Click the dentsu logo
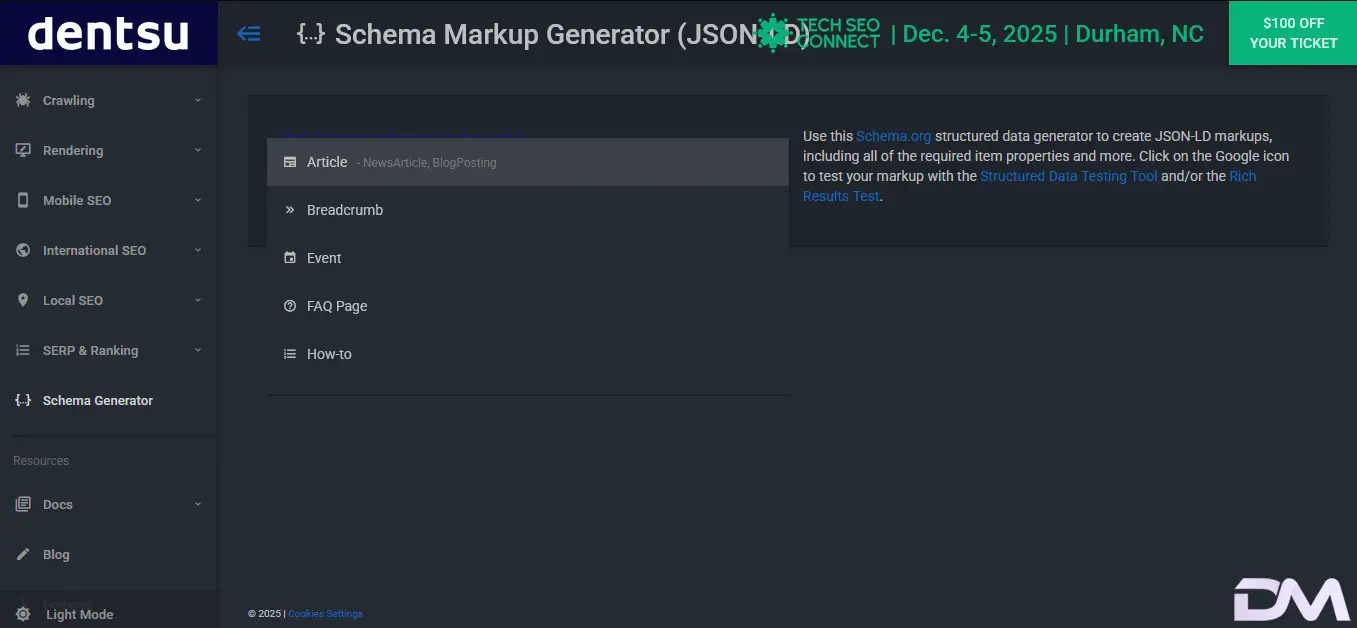 pos(108,33)
